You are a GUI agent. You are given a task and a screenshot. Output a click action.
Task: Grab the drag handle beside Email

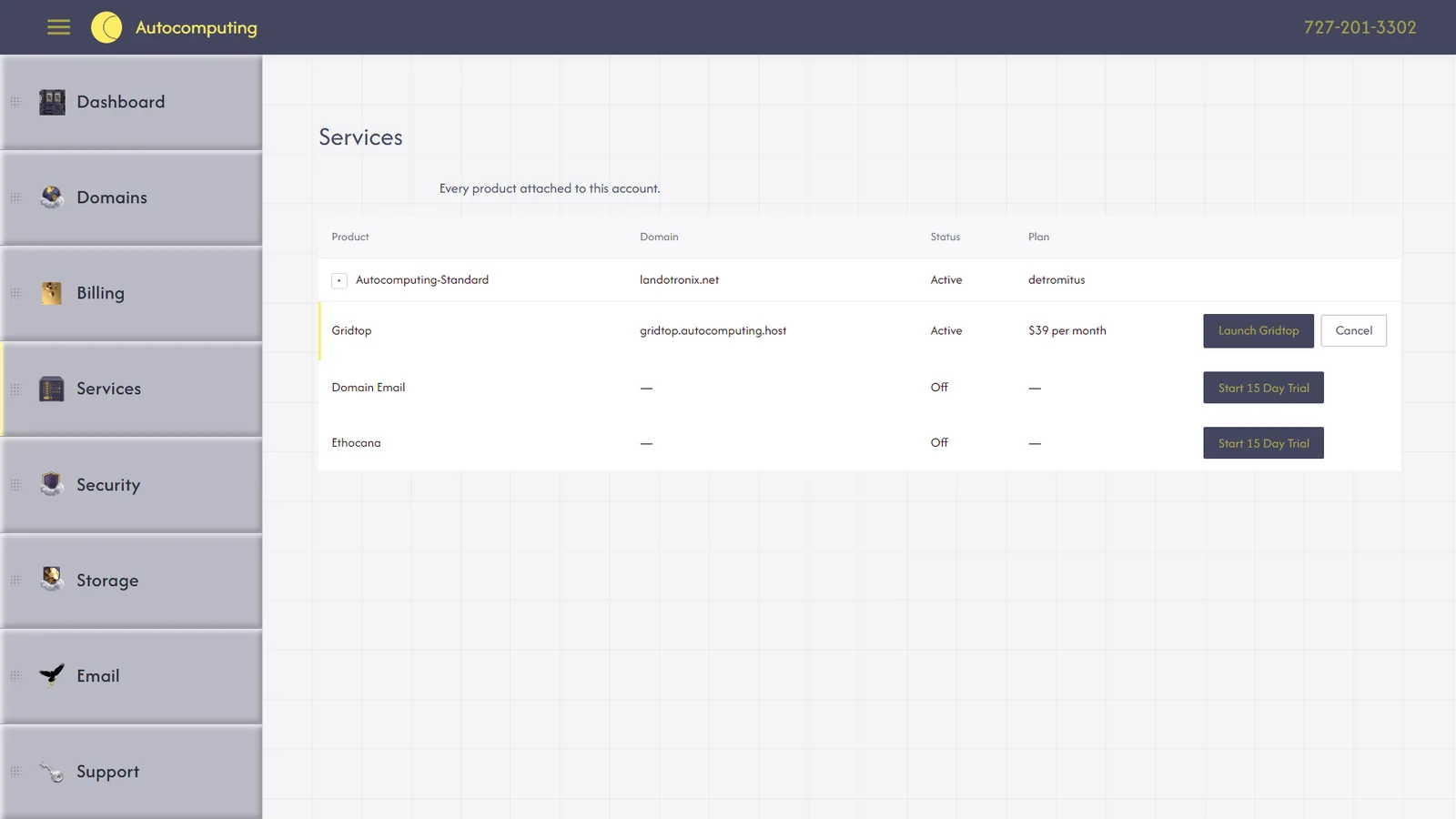tap(15, 676)
